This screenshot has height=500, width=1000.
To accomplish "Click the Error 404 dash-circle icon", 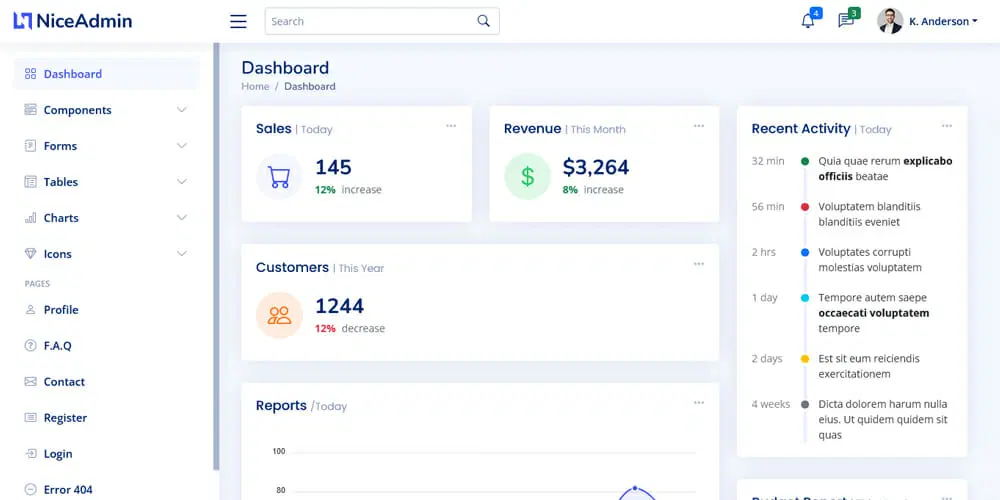I will click(30, 490).
